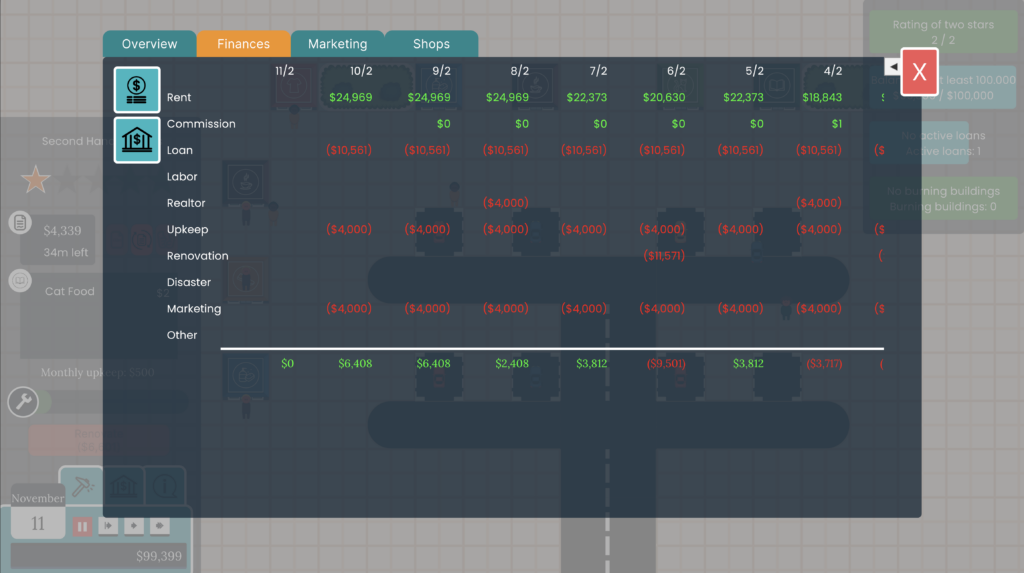The height and width of the screenshot is (573, 1024).
Task: Select the Finances tab
Action: coord(243,44)
